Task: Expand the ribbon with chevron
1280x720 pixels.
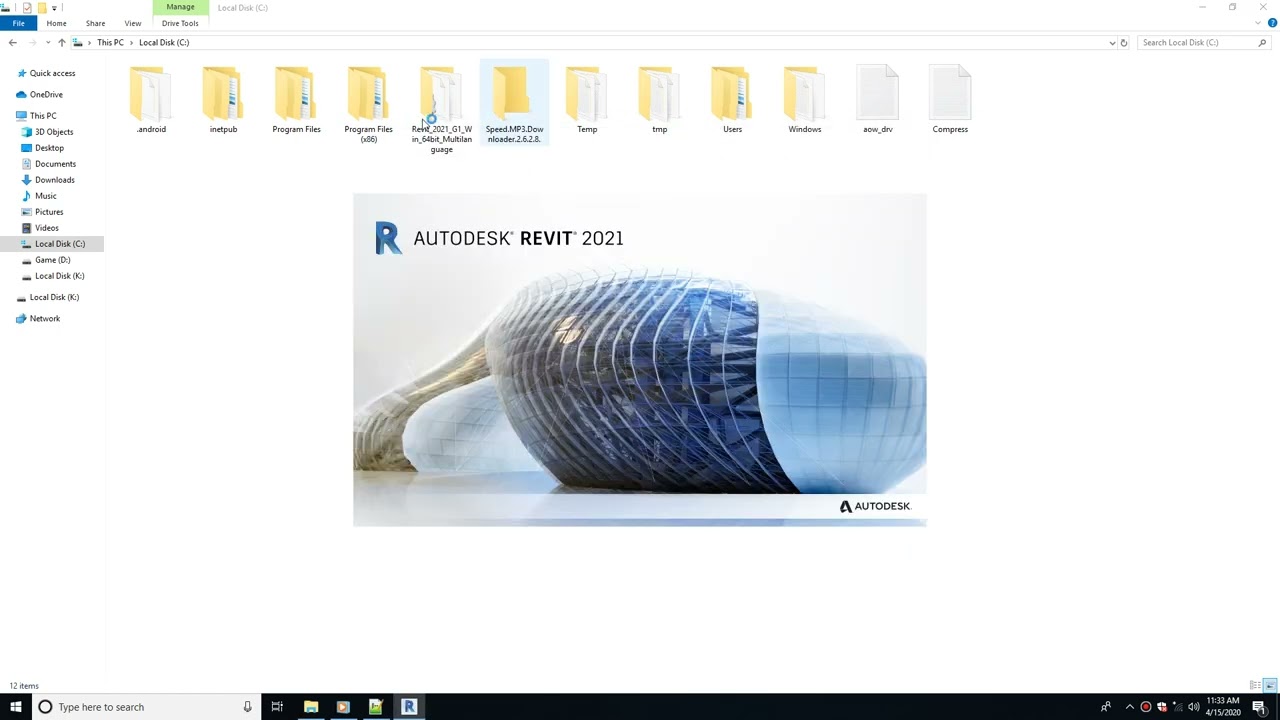Action: tap(1258, 23)
